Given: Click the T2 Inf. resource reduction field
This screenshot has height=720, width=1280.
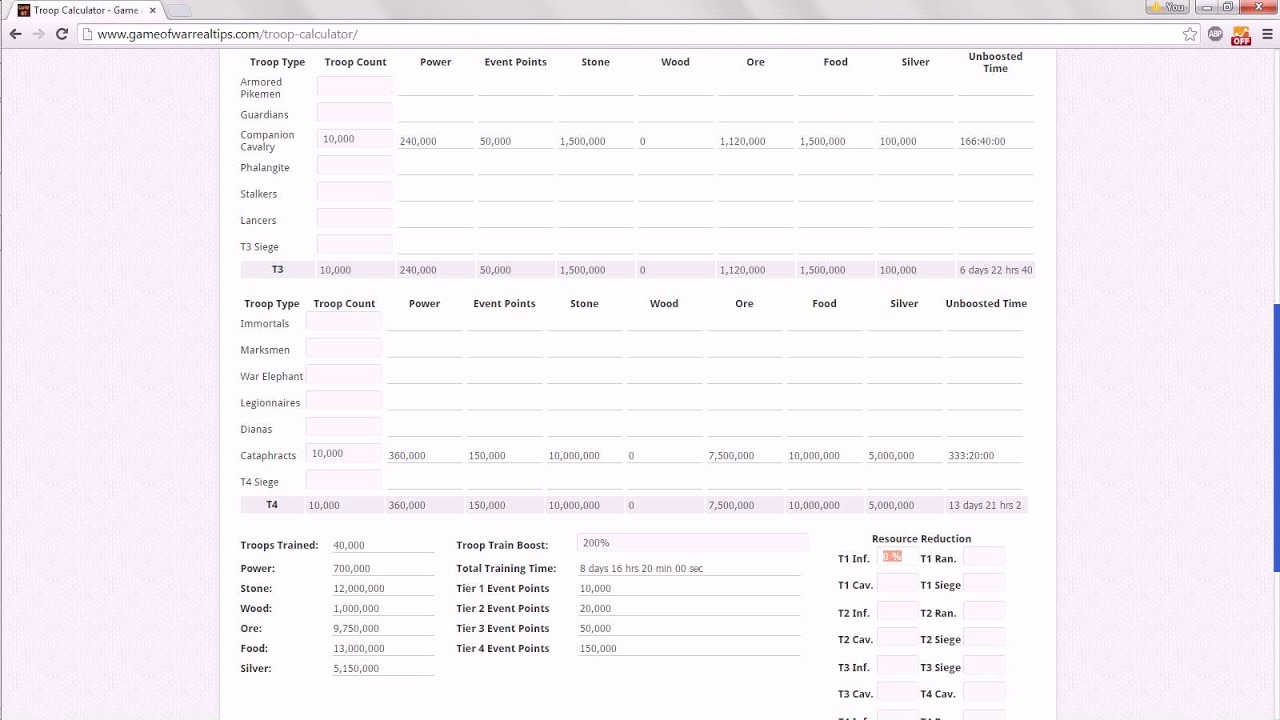Looking at the screenshot, I should [x=897, y=611].
